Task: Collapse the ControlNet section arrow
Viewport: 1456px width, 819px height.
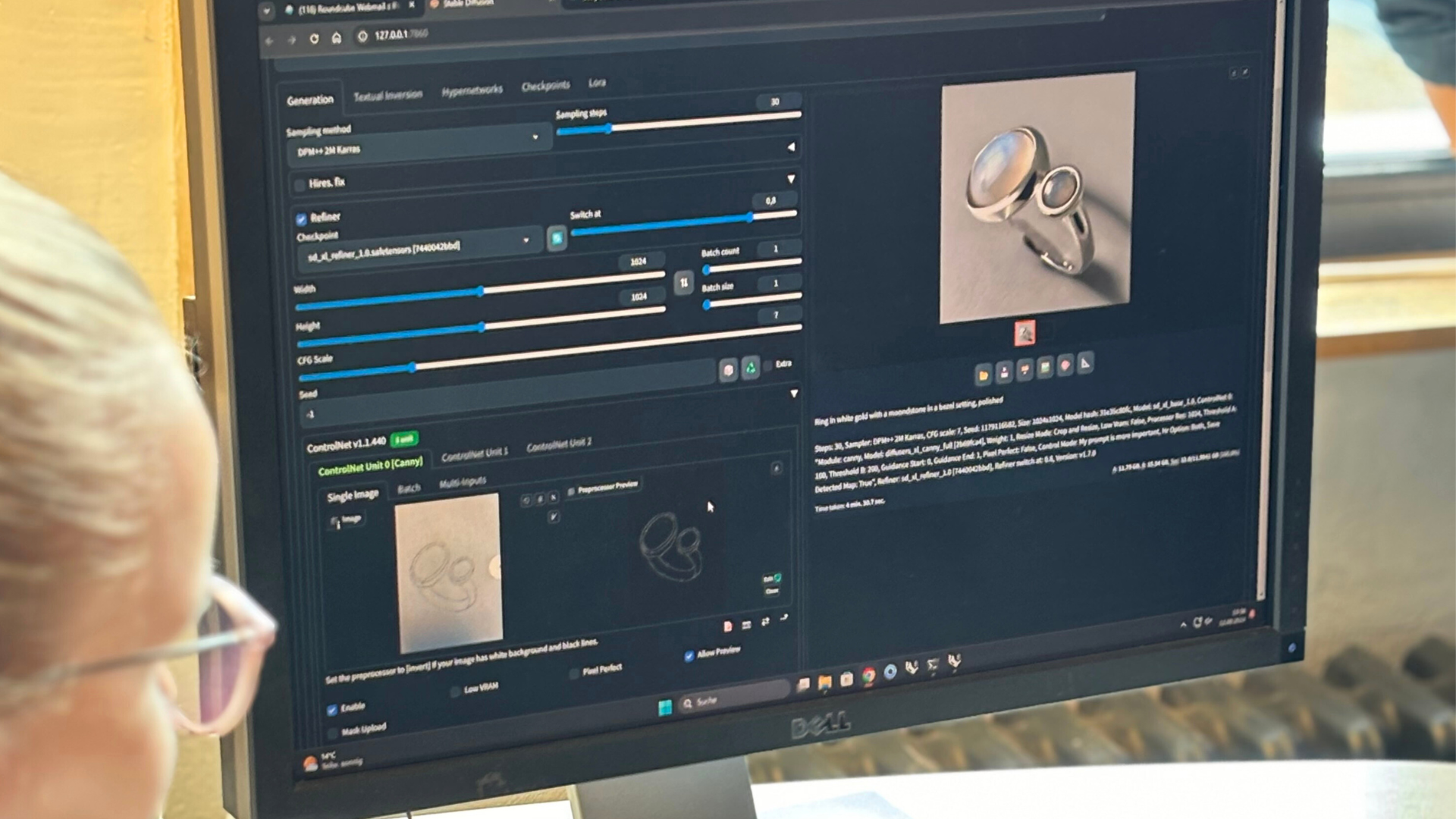Action: pyautogui.click(x=794, y=394)
